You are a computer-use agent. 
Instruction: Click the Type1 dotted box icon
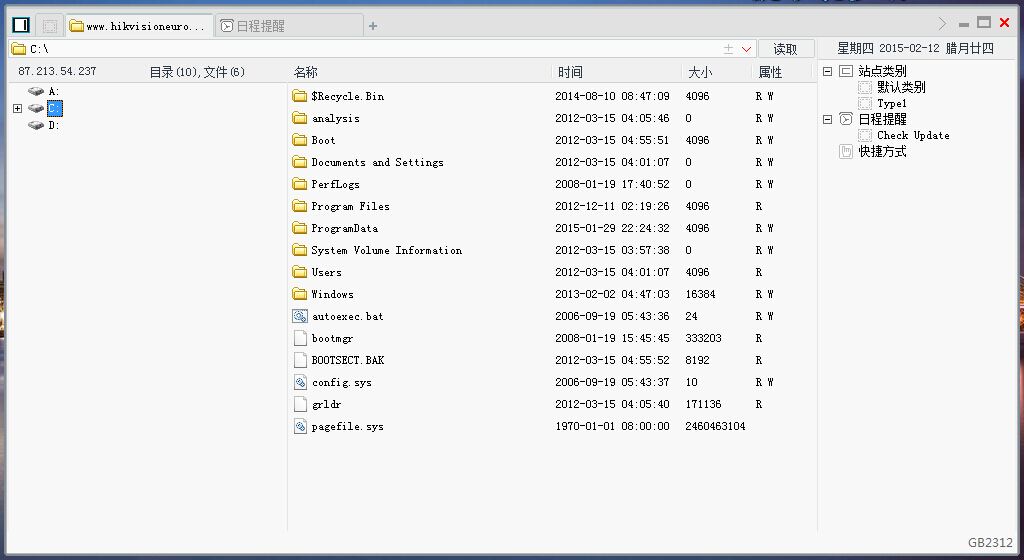(x=865, y=103)
